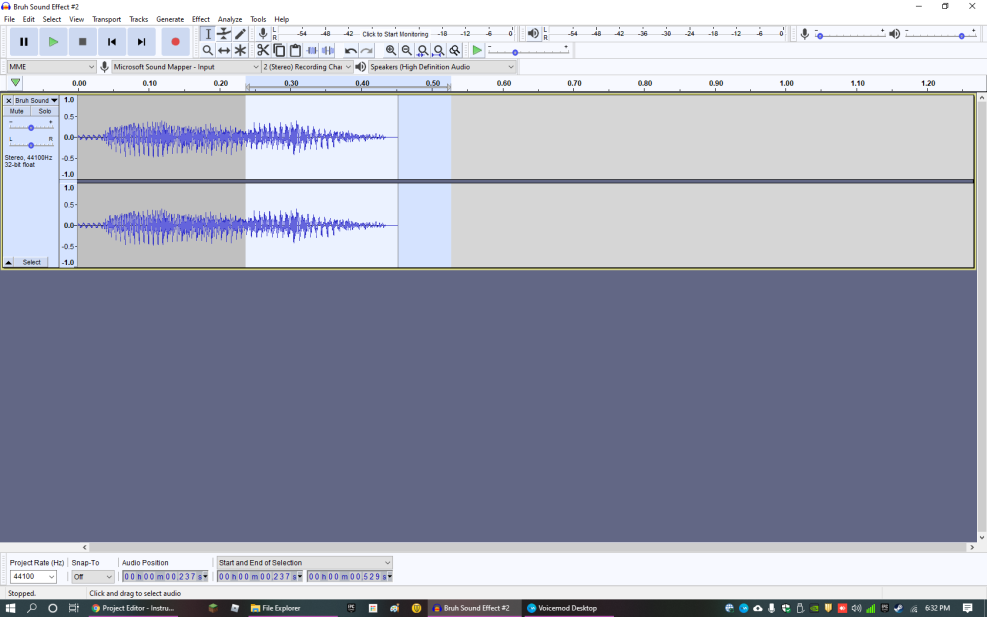Viewport: 987px width, 617px height.
Task: Trim audio outside selection
Action: (312, 50)
